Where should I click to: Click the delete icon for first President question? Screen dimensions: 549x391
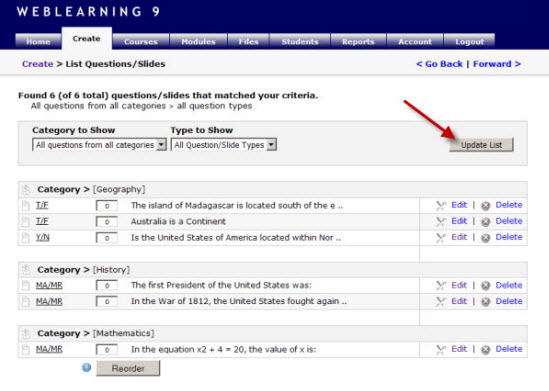pyautogui.click(x=485, y=286)
